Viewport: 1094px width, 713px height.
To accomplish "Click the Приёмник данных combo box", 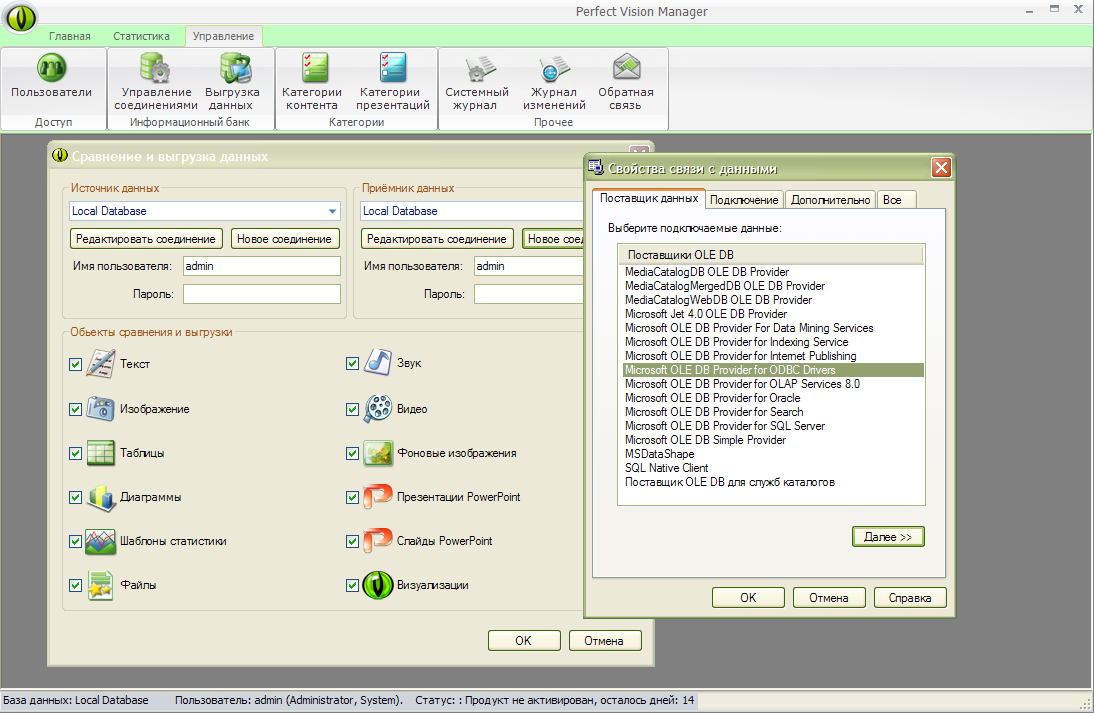I will 472,211.
